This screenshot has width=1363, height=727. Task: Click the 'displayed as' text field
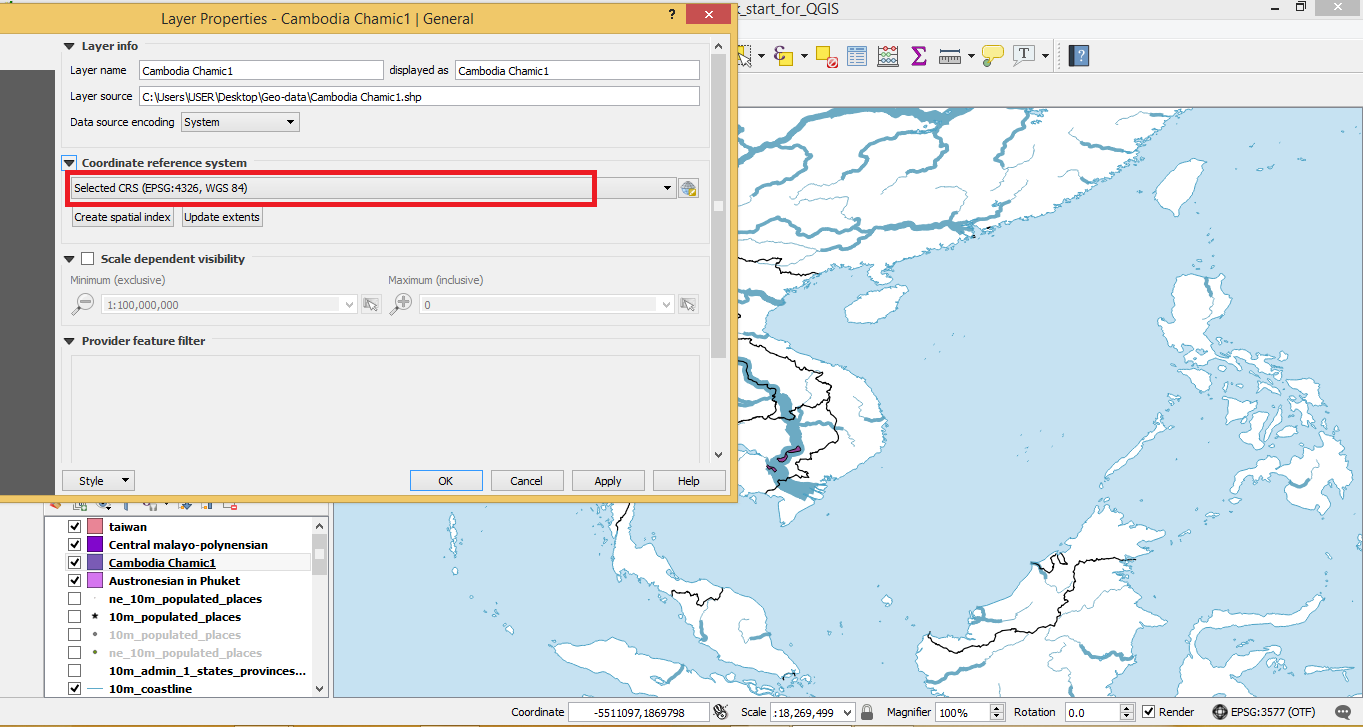577,71
